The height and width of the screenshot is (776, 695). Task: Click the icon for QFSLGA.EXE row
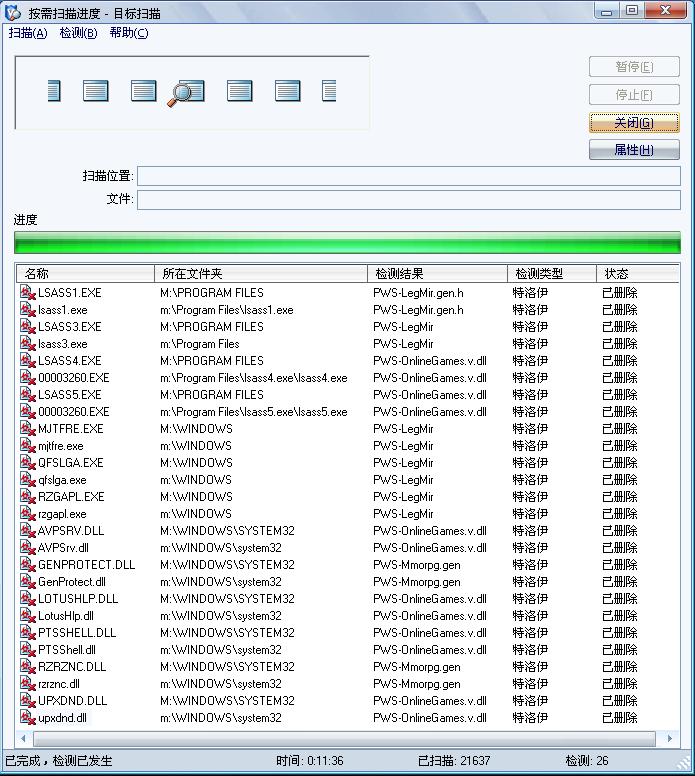[x=27, y=463]
